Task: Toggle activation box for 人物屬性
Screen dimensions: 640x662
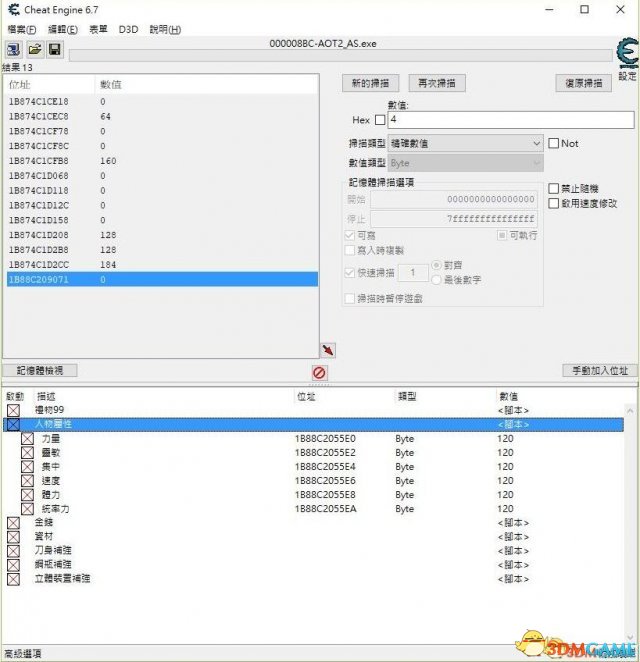Action: 14,424
